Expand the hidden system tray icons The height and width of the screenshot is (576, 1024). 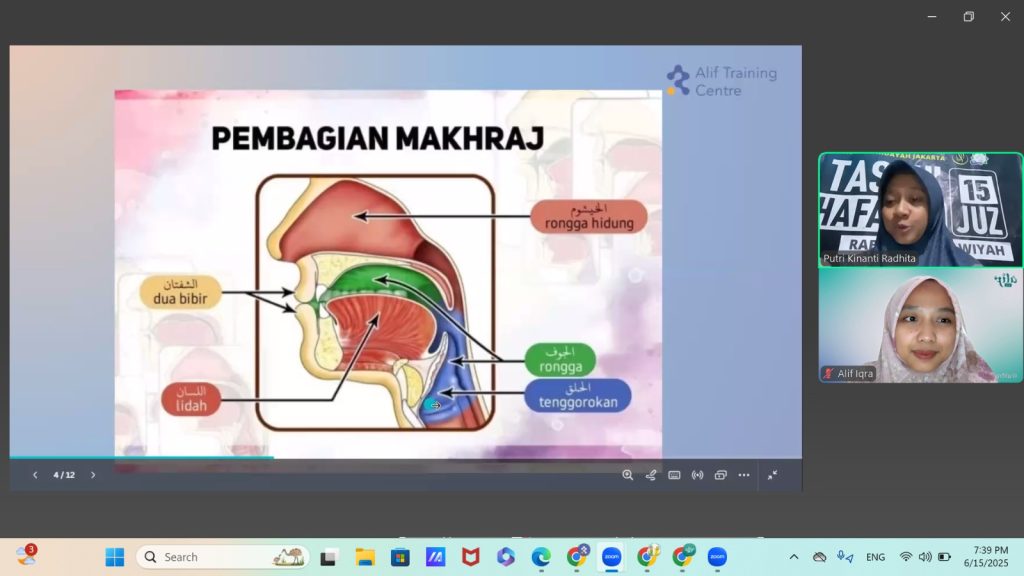(x=794, y=557)
